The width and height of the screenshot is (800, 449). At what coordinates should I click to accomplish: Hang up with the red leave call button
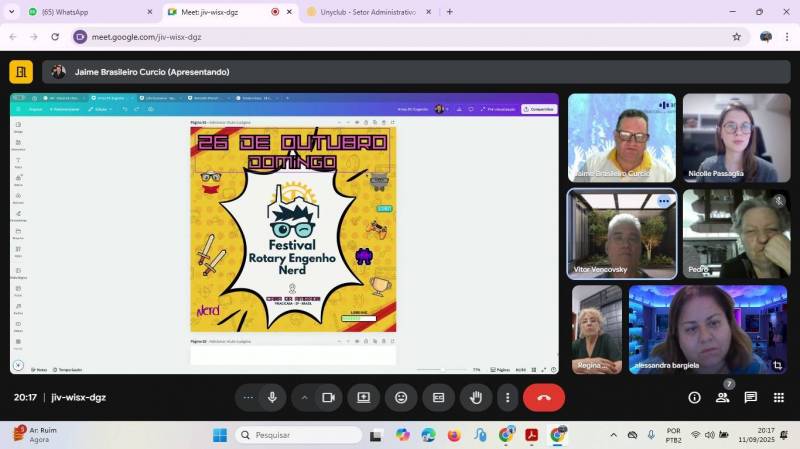click(x=543, y=397)
